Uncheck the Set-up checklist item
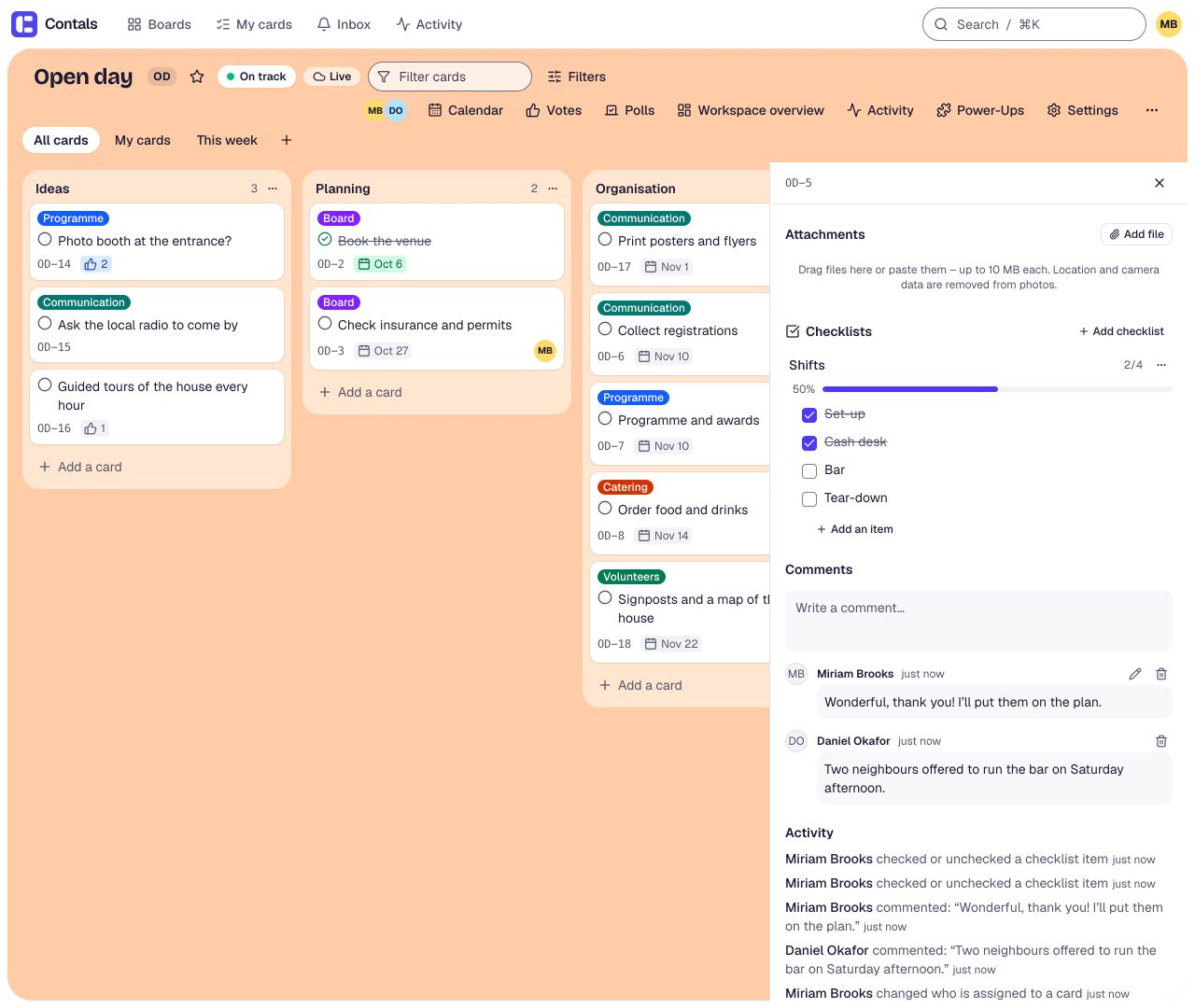1195x1008 pixels. (x=809, y=415)
